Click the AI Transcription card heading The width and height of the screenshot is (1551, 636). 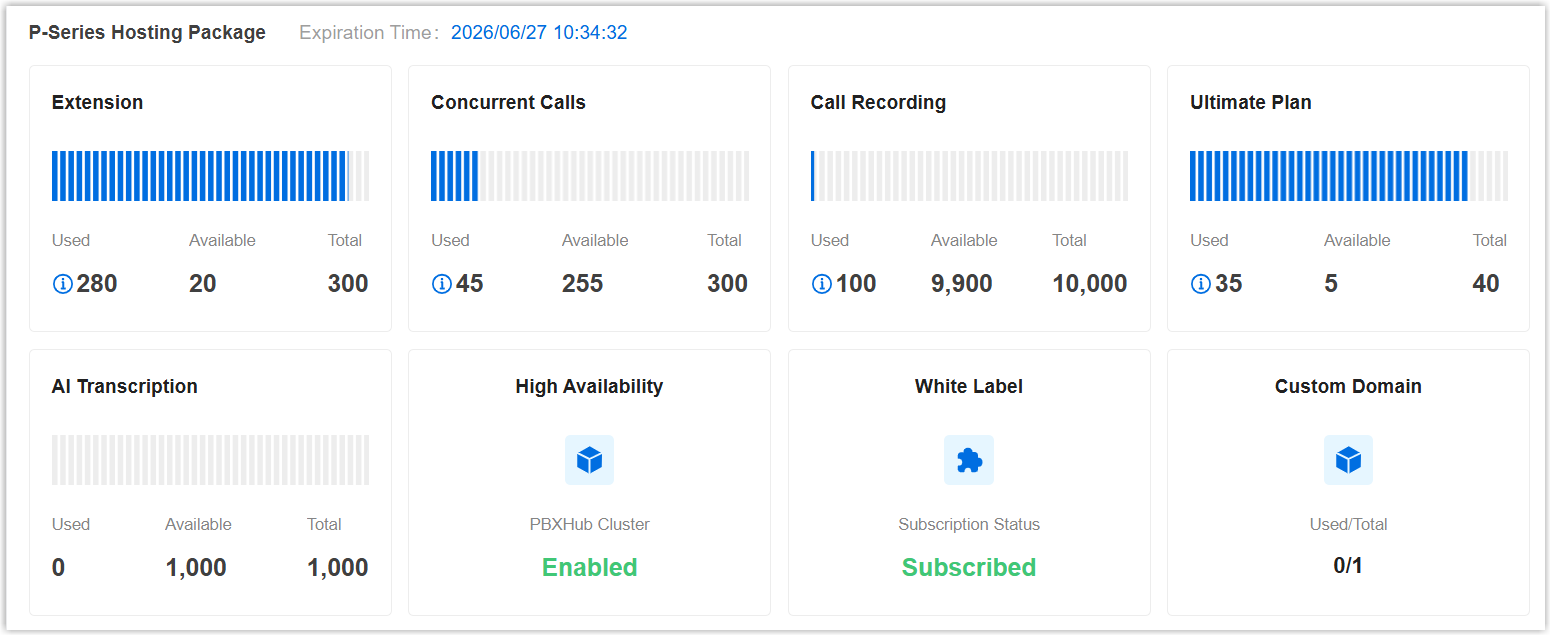click(x=124, y=386)
